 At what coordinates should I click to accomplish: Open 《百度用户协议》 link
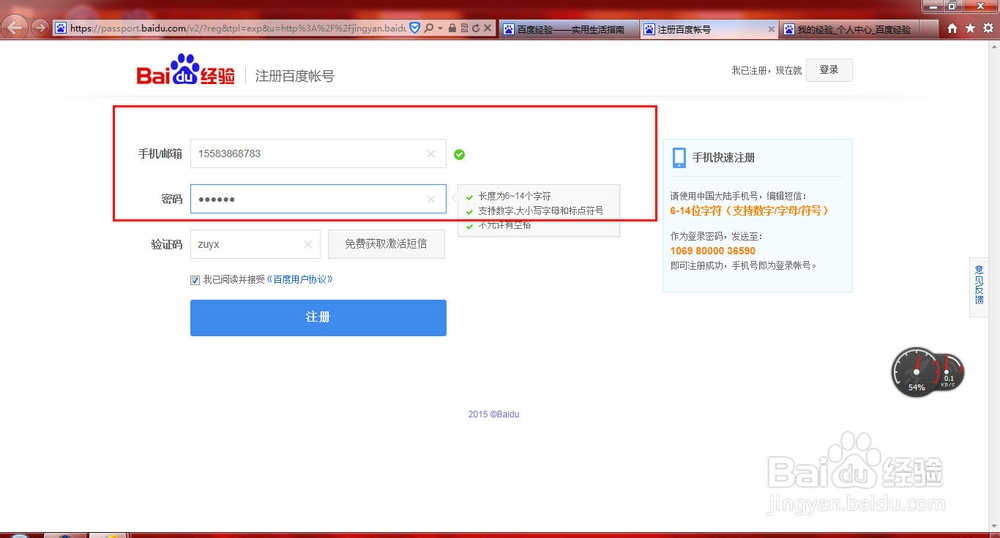coord(300,279)
